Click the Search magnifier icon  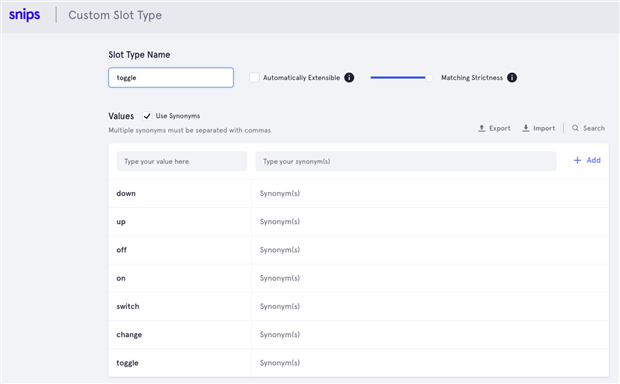coord(575,128)
